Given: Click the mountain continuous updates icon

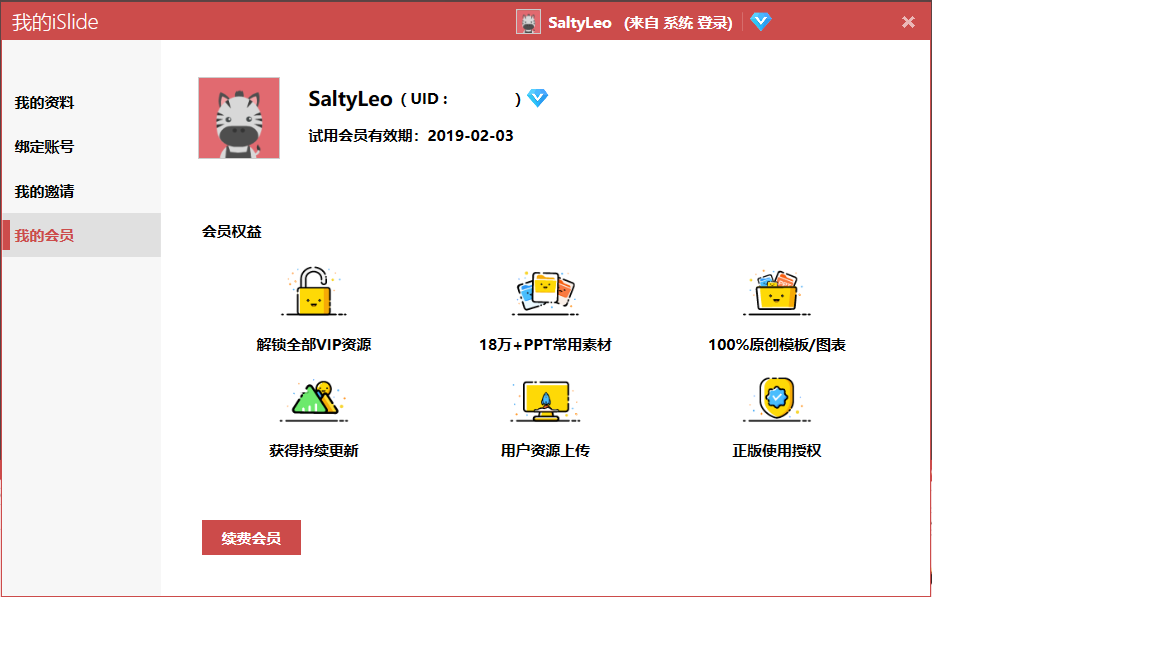Looking at the screenshot, I should (x=314, y=400).
